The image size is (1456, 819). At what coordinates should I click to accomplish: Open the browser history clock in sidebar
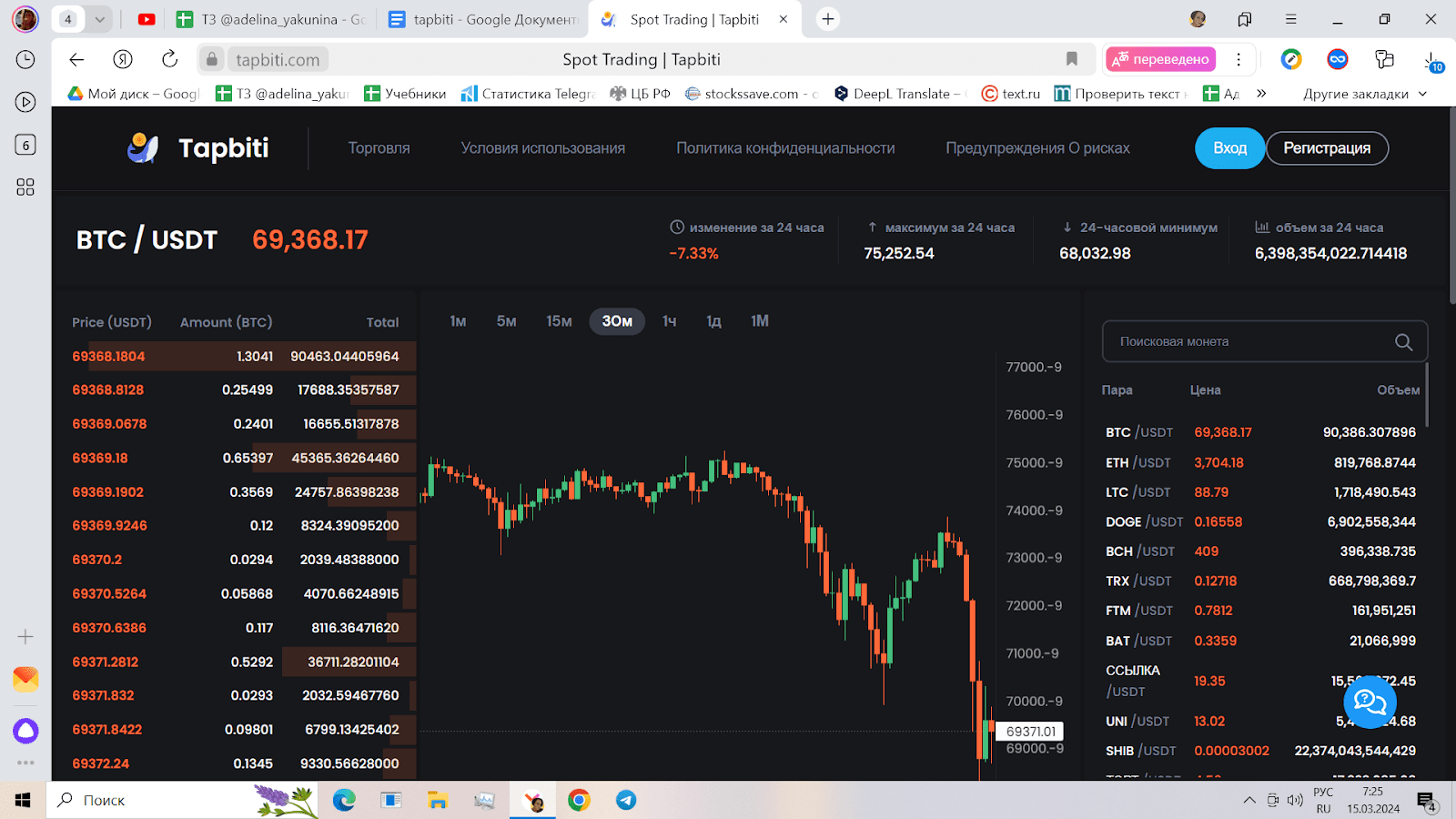[x=25, y=59]
